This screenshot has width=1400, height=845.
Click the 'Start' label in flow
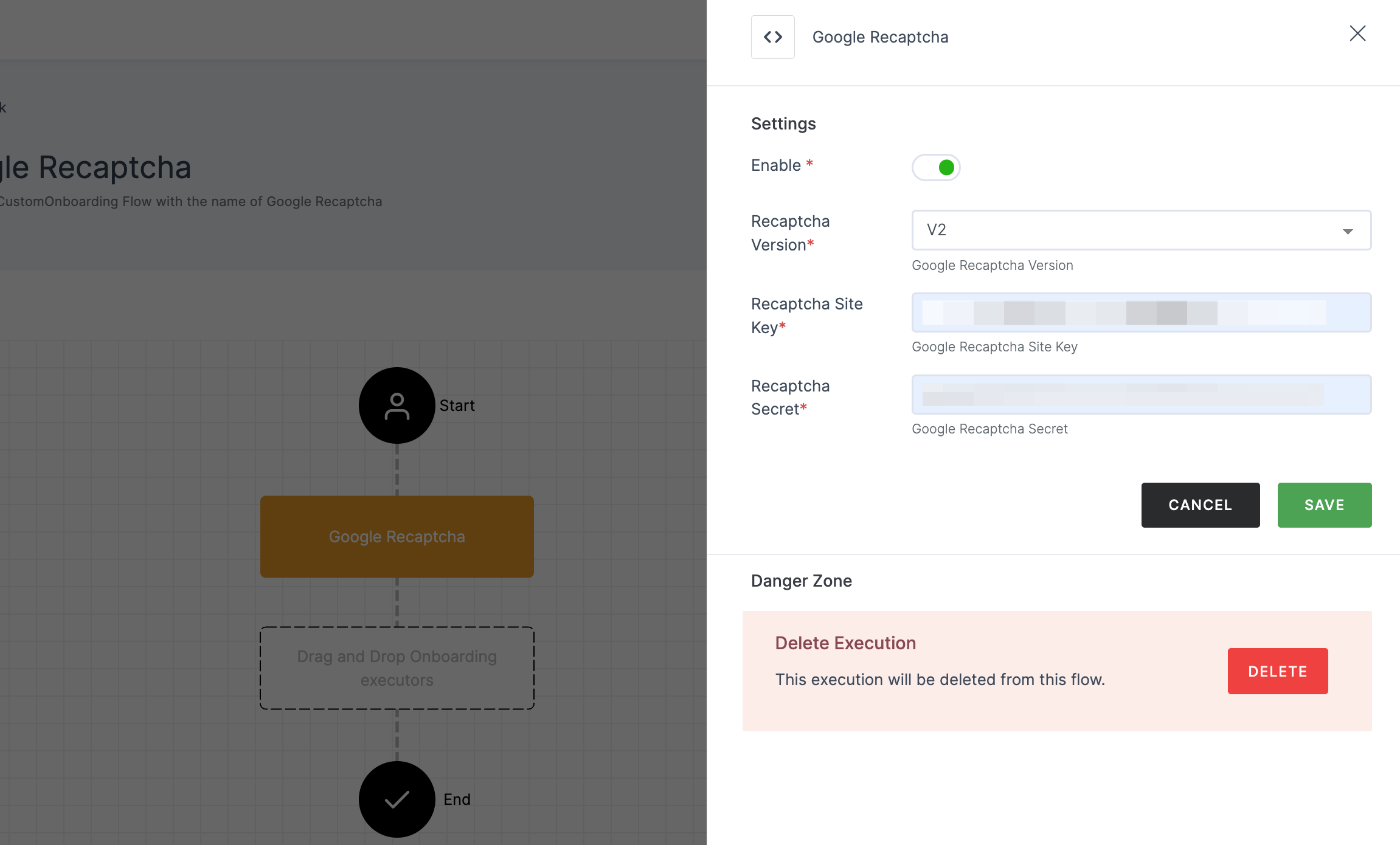point(457,405)
